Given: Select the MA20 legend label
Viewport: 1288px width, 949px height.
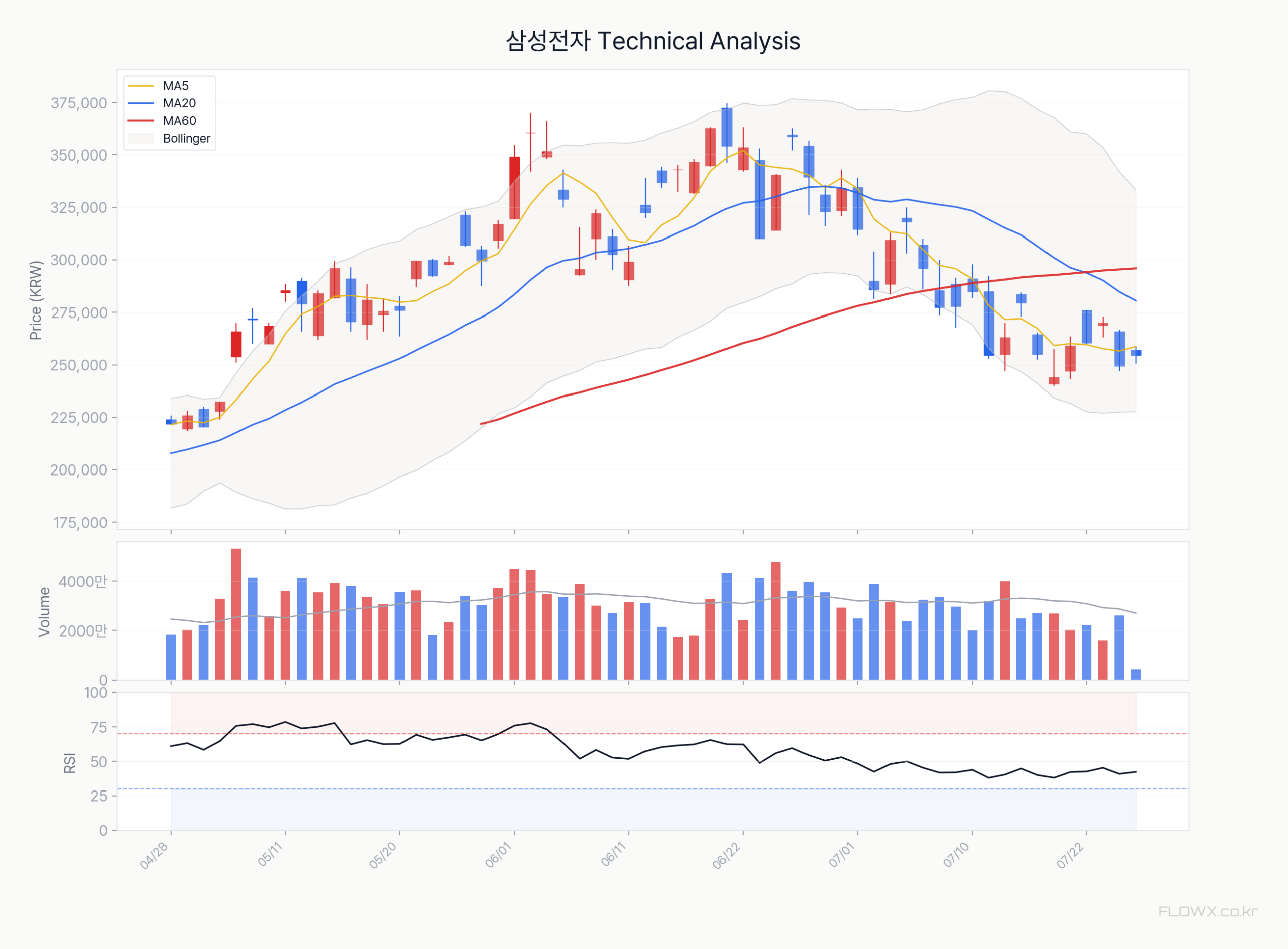Looking at the screenshot, I should (x=179, y=103).
